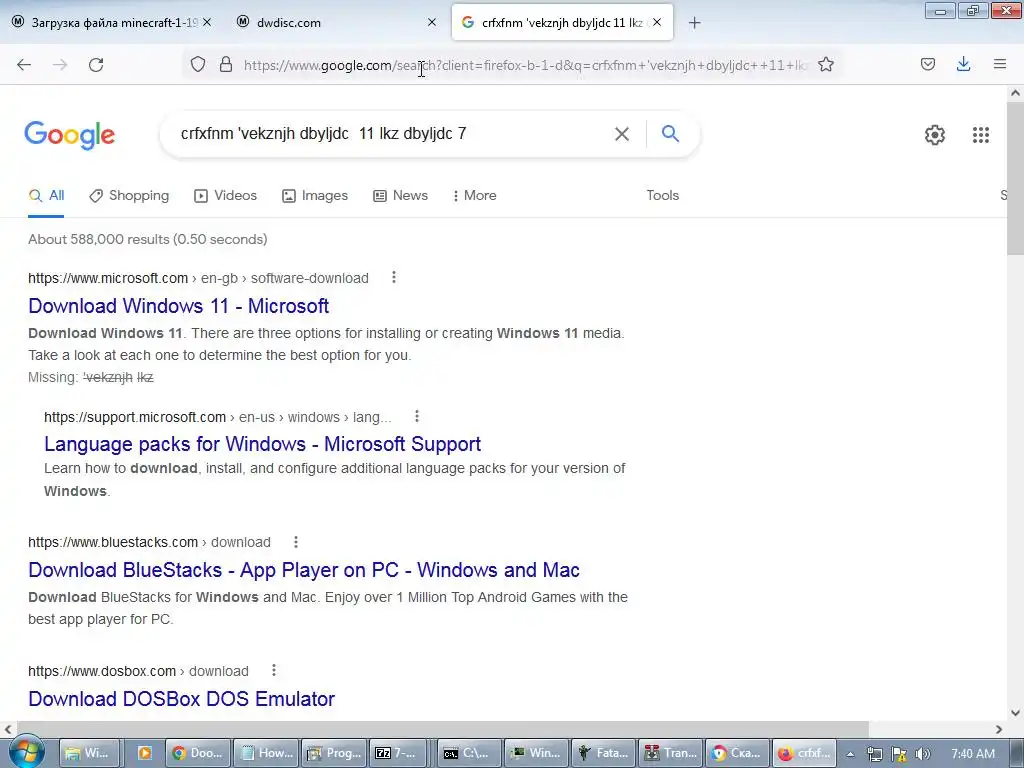Viewport: 1024px width, 768px height.
Task: Save page to Pocket
Action: 928,64
